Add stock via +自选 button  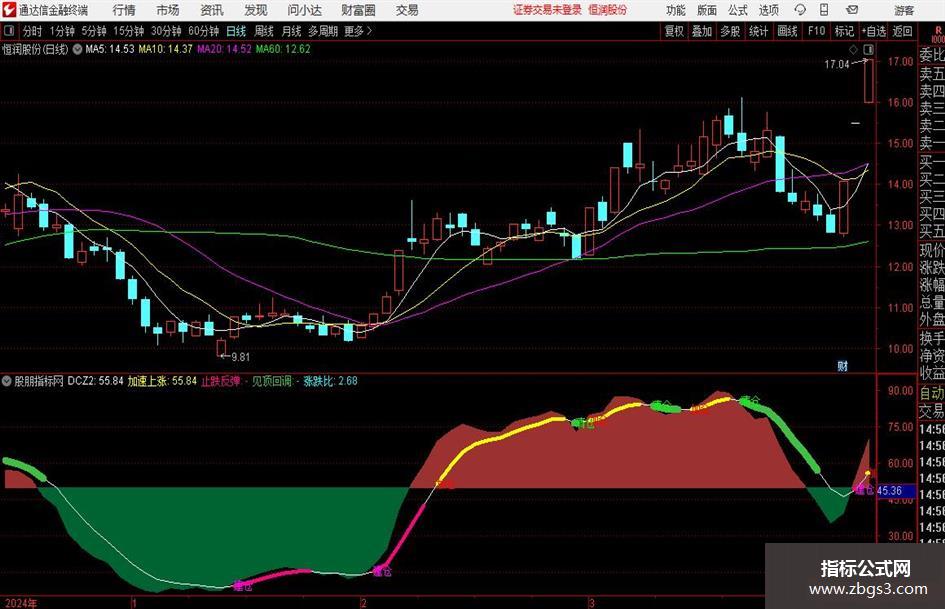873,31
